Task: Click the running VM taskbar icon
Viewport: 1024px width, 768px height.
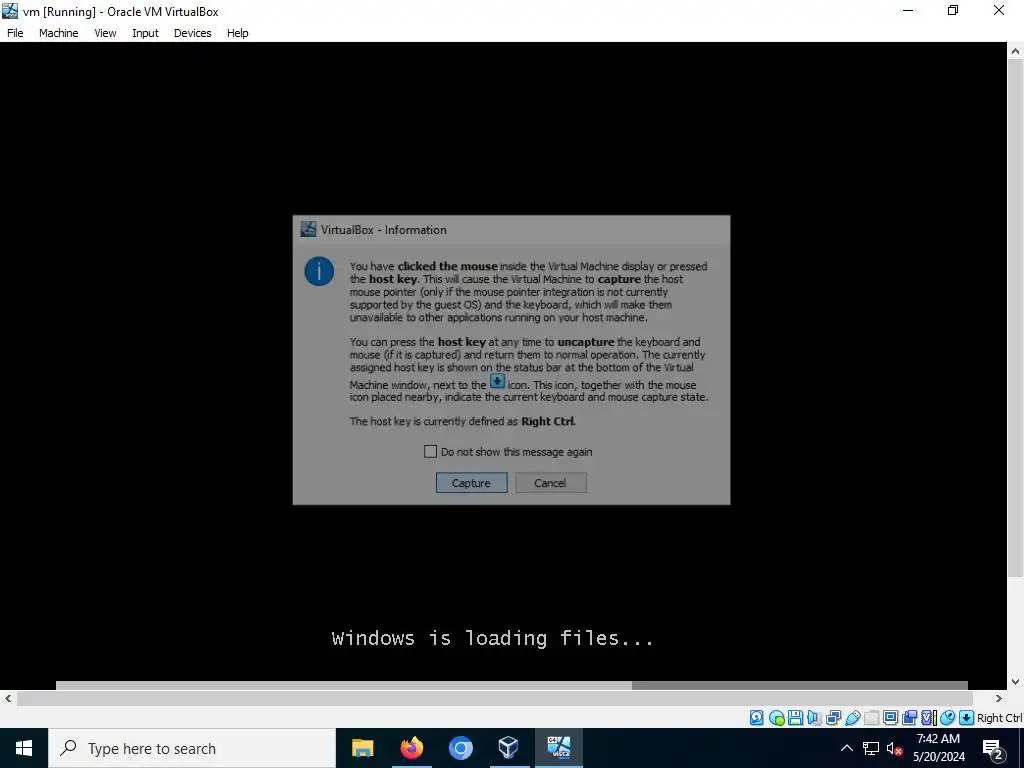Action: point(558,748)
